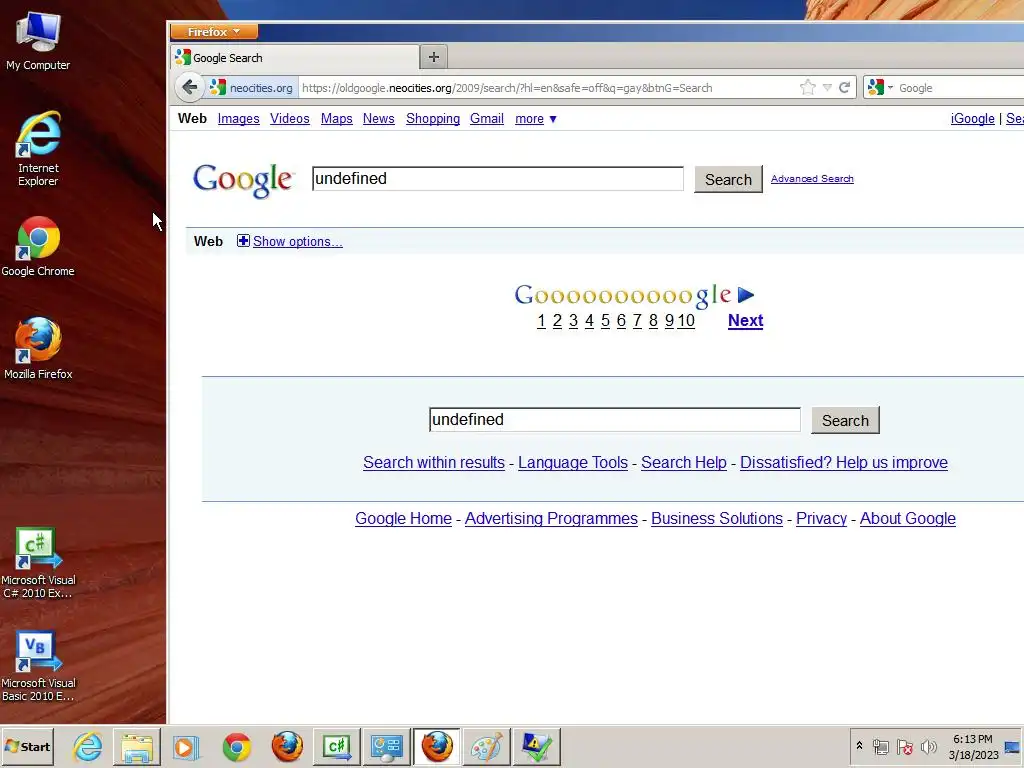
Task: Open the Control Panel taskbar icon
Action: pyautogui.click(x=387, y=746)
